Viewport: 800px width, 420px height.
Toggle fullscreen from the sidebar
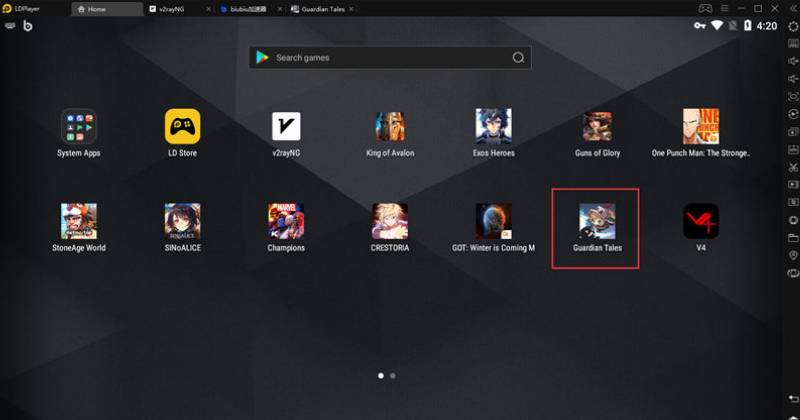pyautogui.click(x=793, y=96)
